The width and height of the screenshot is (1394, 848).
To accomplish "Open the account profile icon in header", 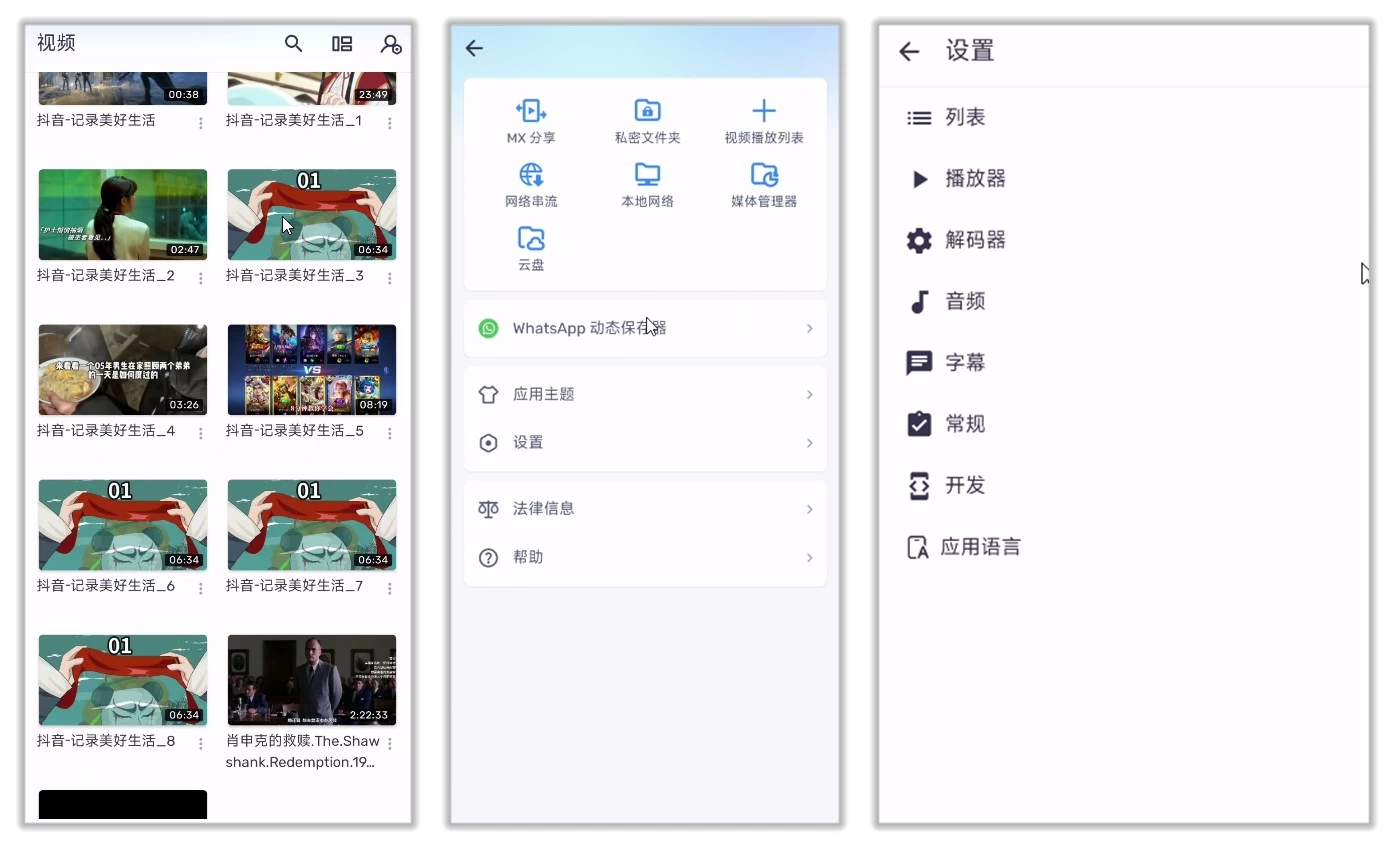I will (x=391, y=44).
